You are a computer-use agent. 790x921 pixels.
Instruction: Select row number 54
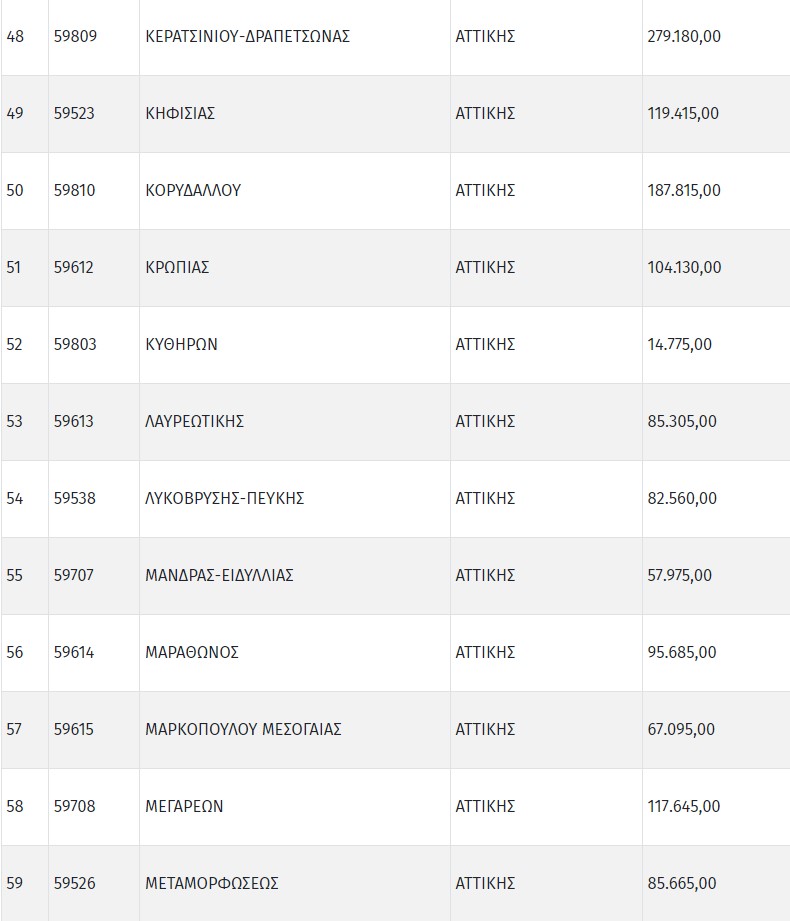click(15, 499)
